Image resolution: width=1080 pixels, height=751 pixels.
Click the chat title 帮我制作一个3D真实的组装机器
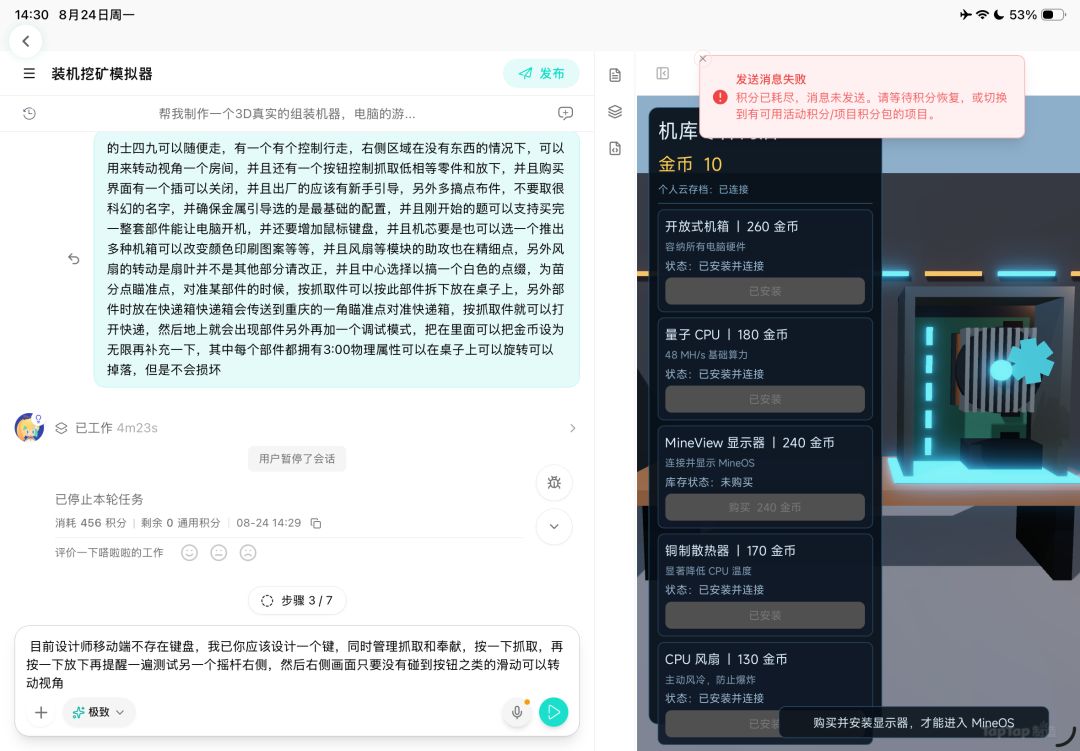[x=287, y=114]
